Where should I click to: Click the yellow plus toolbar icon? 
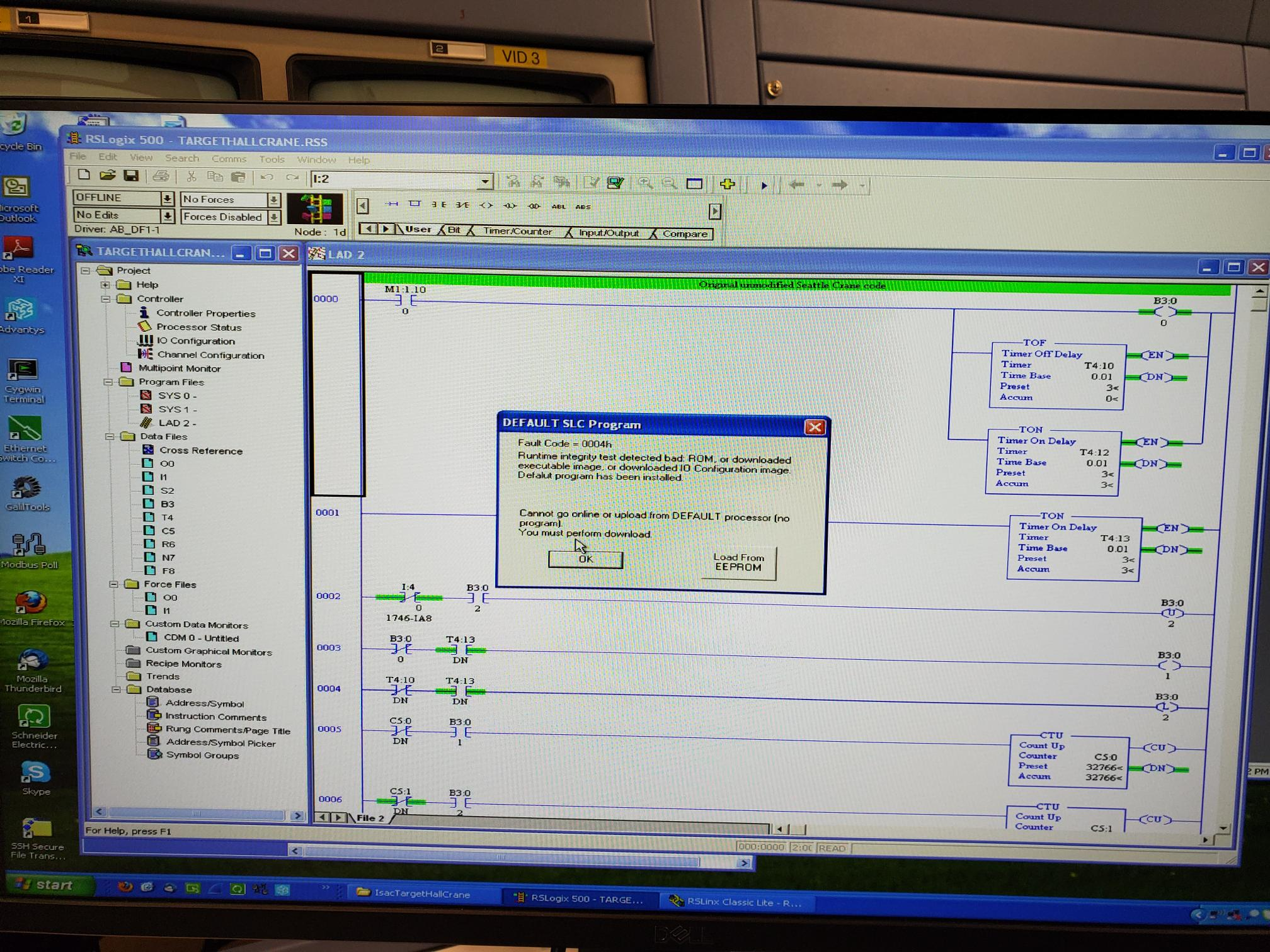click(x=728, y=184)
